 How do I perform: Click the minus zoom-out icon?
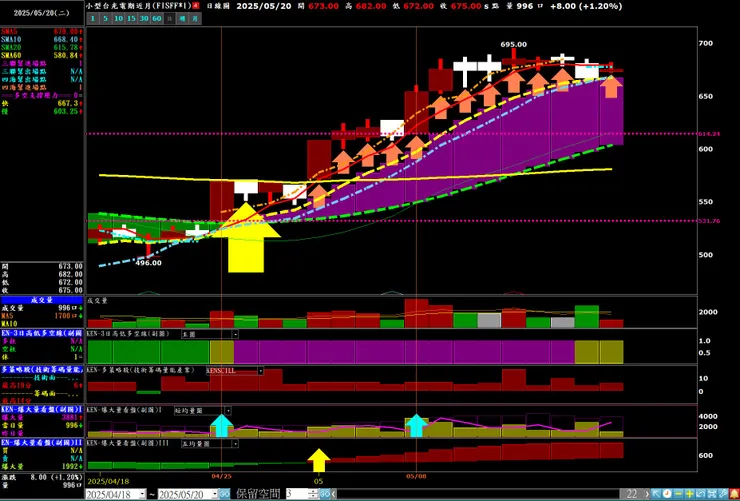(x=678, y=494)
